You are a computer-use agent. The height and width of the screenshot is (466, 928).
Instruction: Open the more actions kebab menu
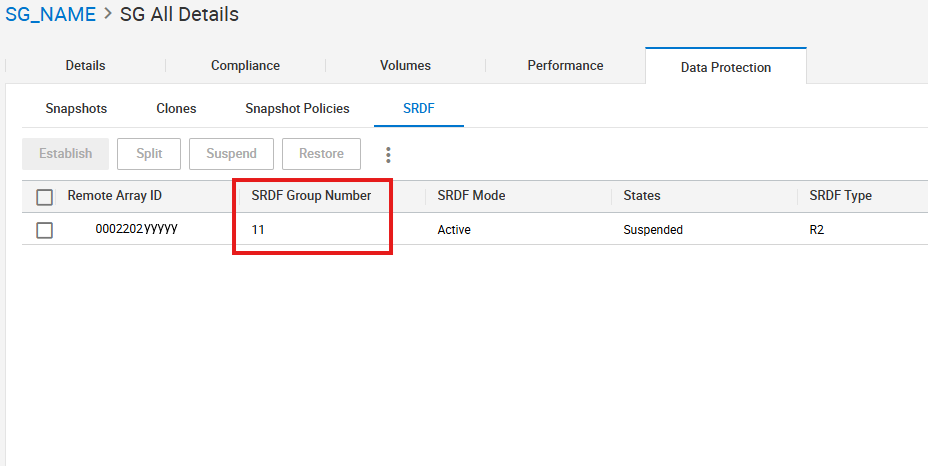389,154
